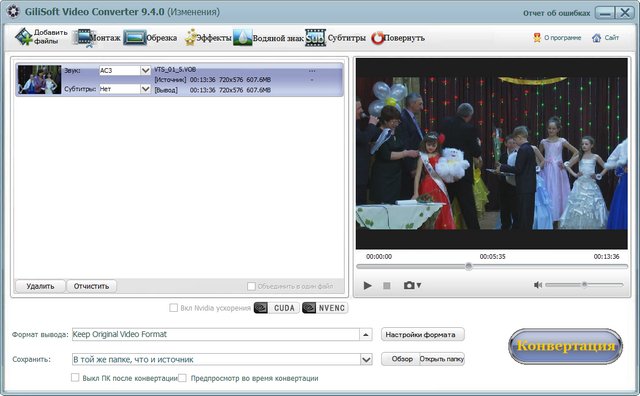Click the VTS_01_5.VOB file name

click(175, 70)
